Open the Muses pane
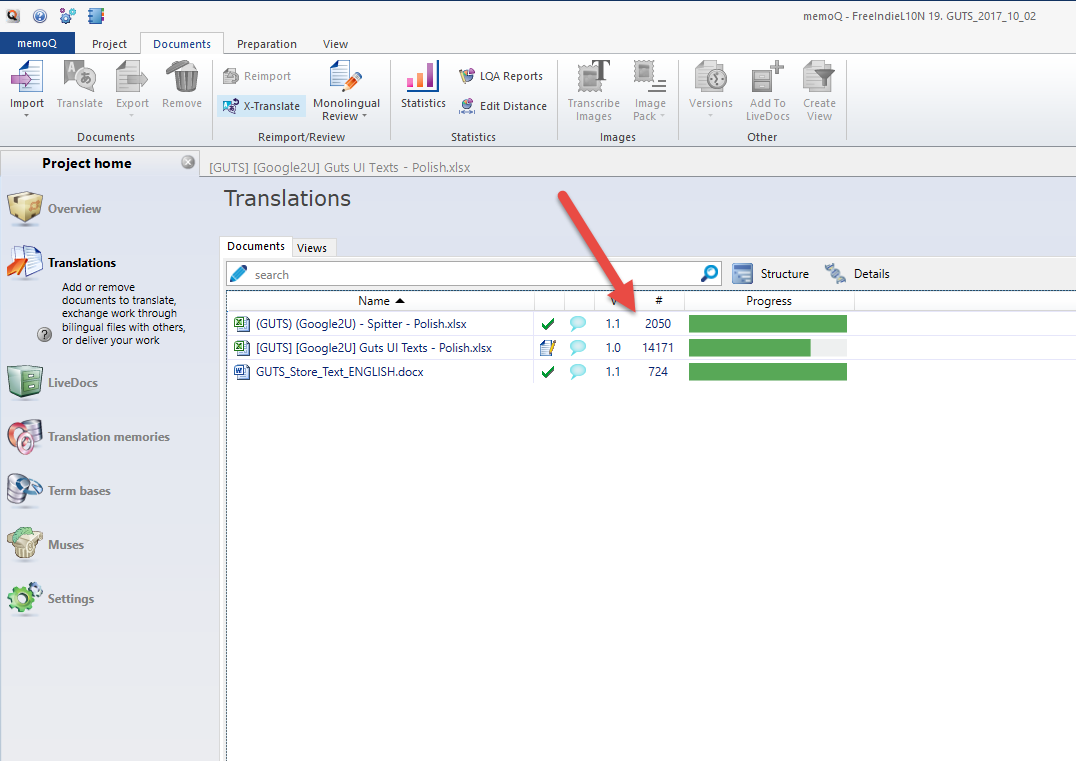This screenshot has height=761, width=1076. [x=46, y=545]
